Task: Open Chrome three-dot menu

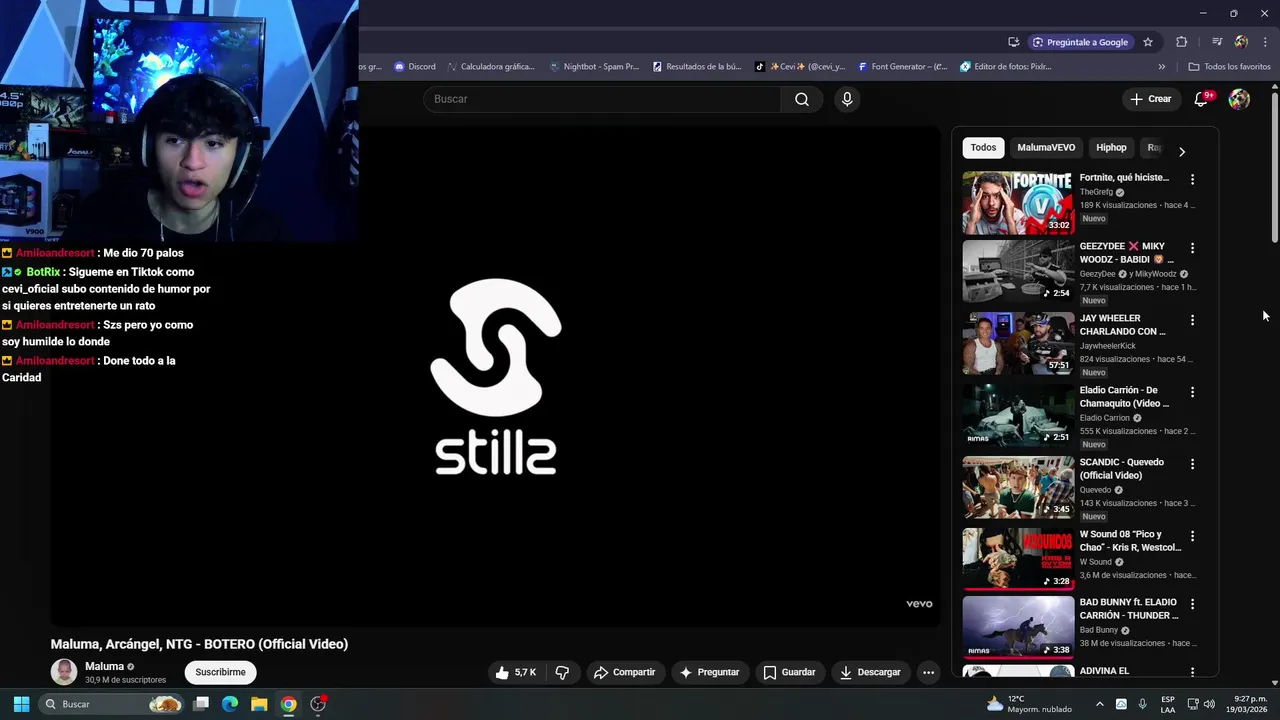Action: click(1265, 42)
